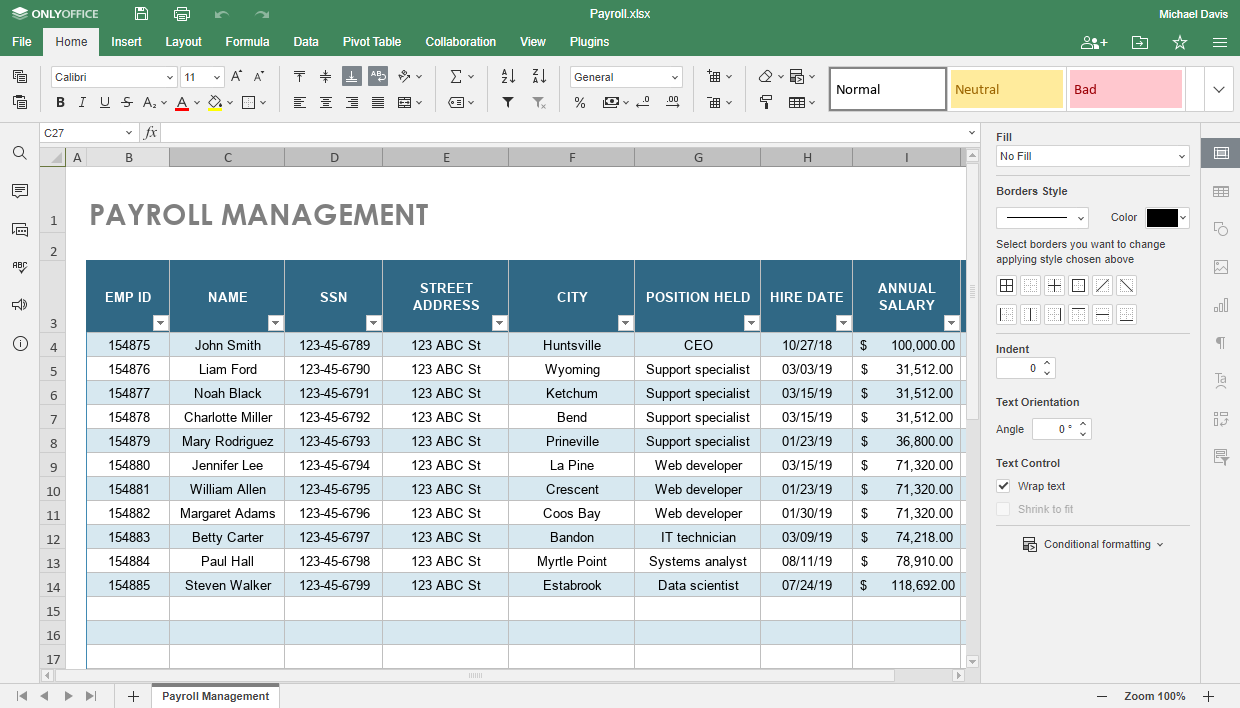The height and width of the screenshot is (708, 1240).
Task: Open the Pivot Table tab
Action: [x=372, y=42]
